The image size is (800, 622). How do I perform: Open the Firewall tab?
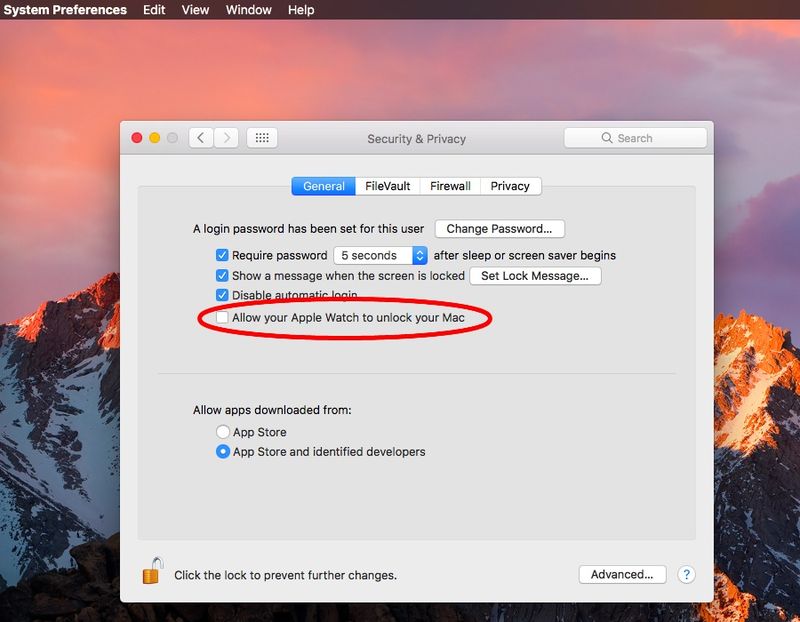tap(450, 186)
